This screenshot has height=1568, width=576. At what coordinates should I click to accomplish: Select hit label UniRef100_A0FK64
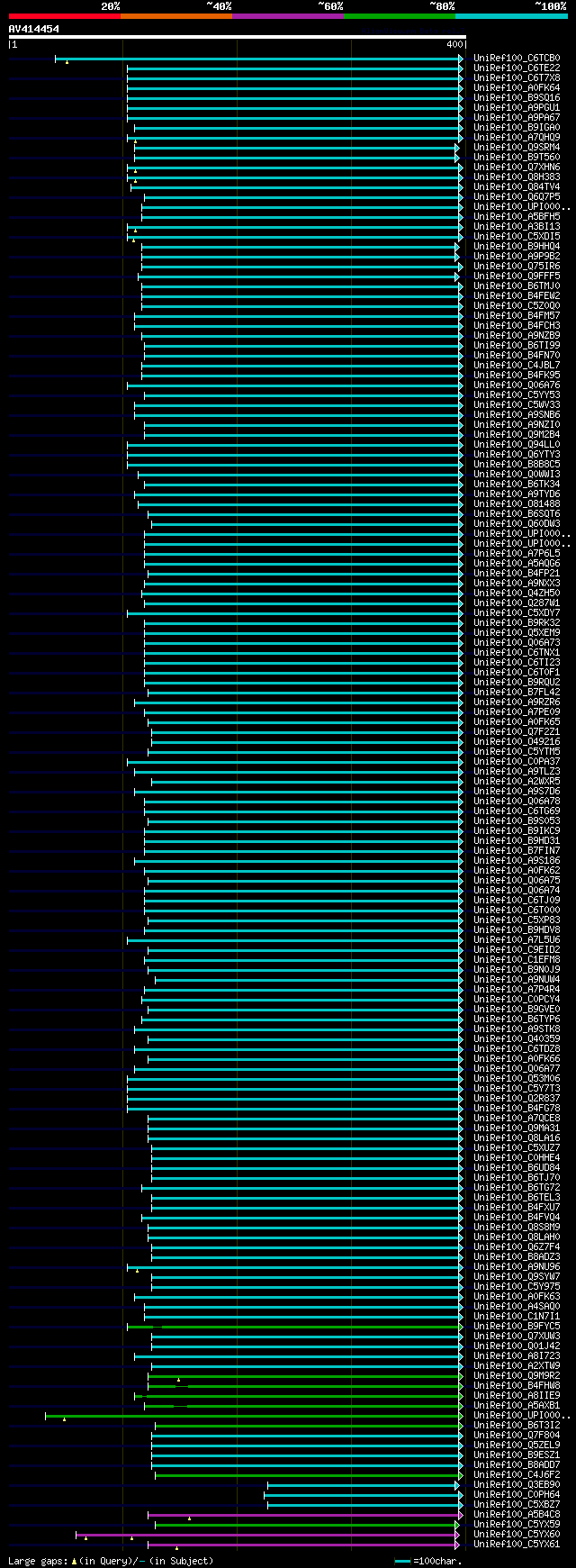(x=517, y=88)
